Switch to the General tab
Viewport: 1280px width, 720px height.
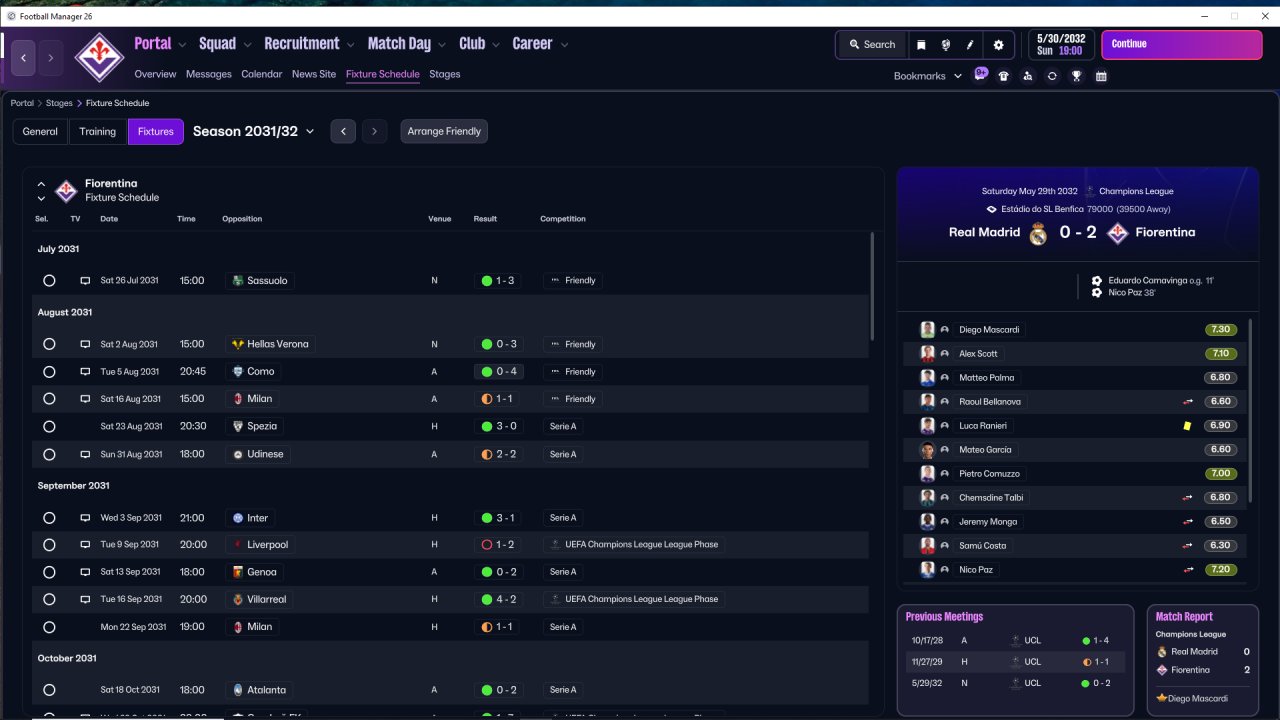click(41, 132)
